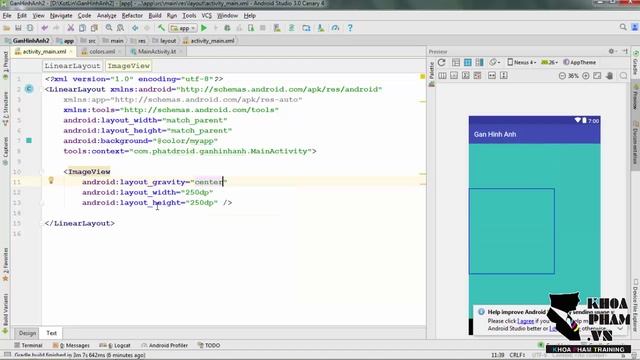
Task: Open the File menu
Action: point(7,16)
